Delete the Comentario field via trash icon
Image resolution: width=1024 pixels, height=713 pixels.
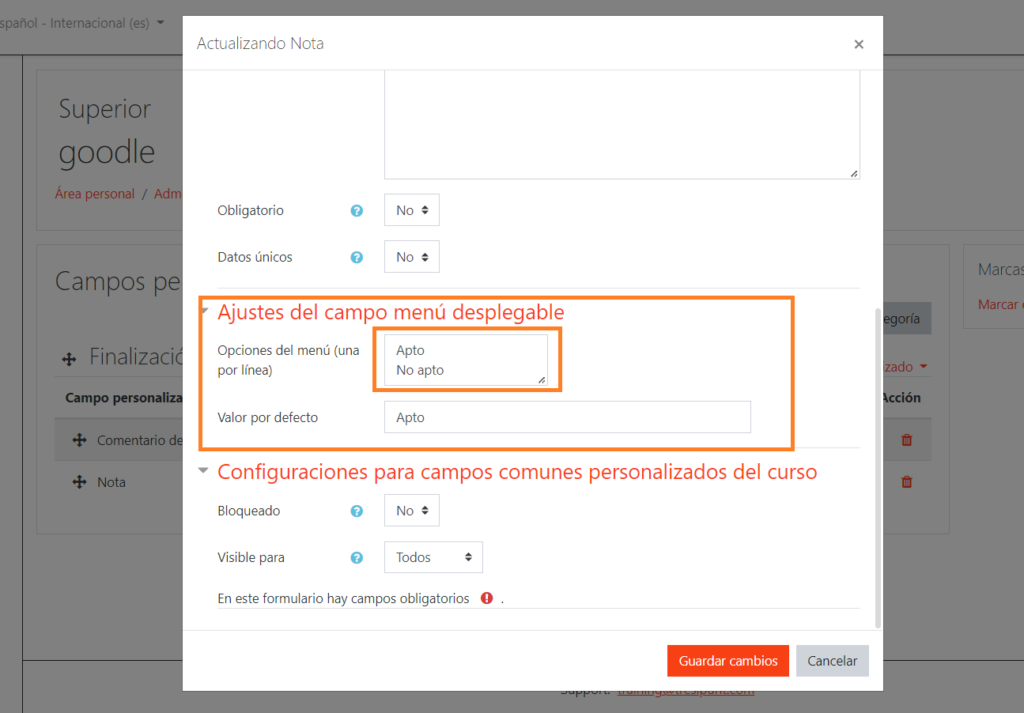coord(907,440)
